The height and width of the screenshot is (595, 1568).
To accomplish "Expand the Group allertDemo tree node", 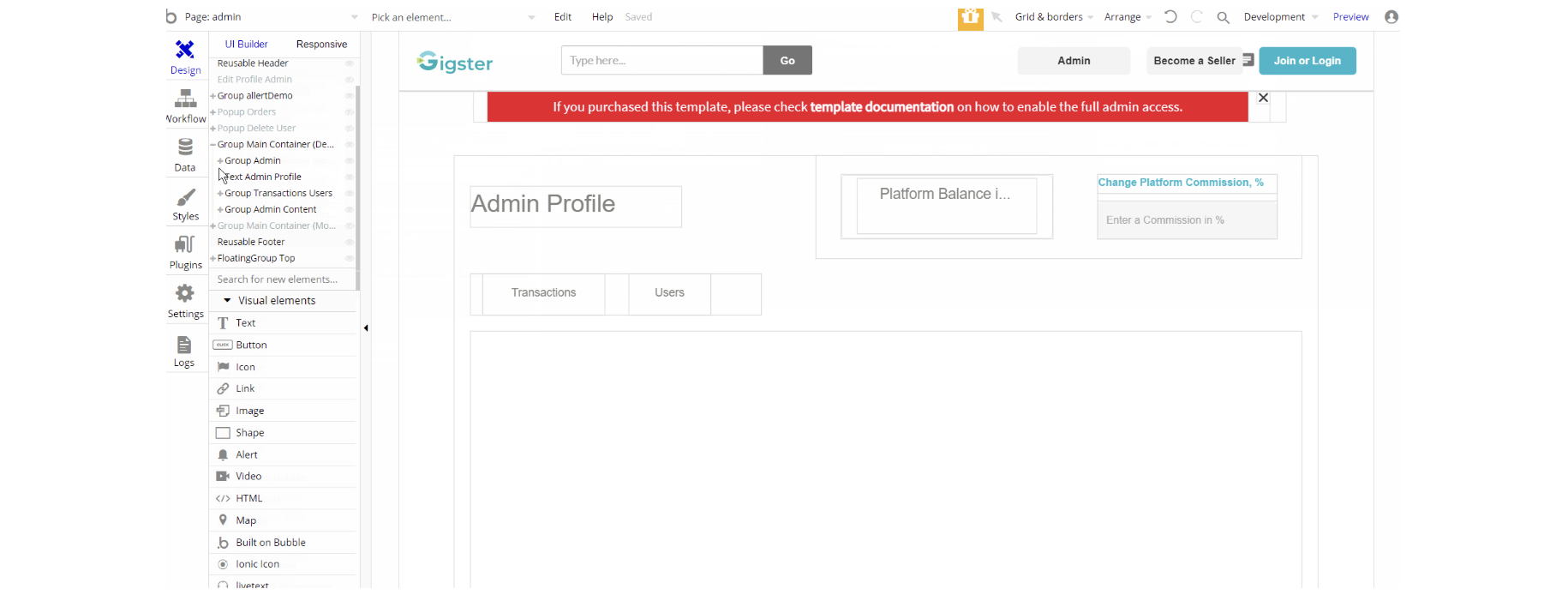I will tap(213, 96).
